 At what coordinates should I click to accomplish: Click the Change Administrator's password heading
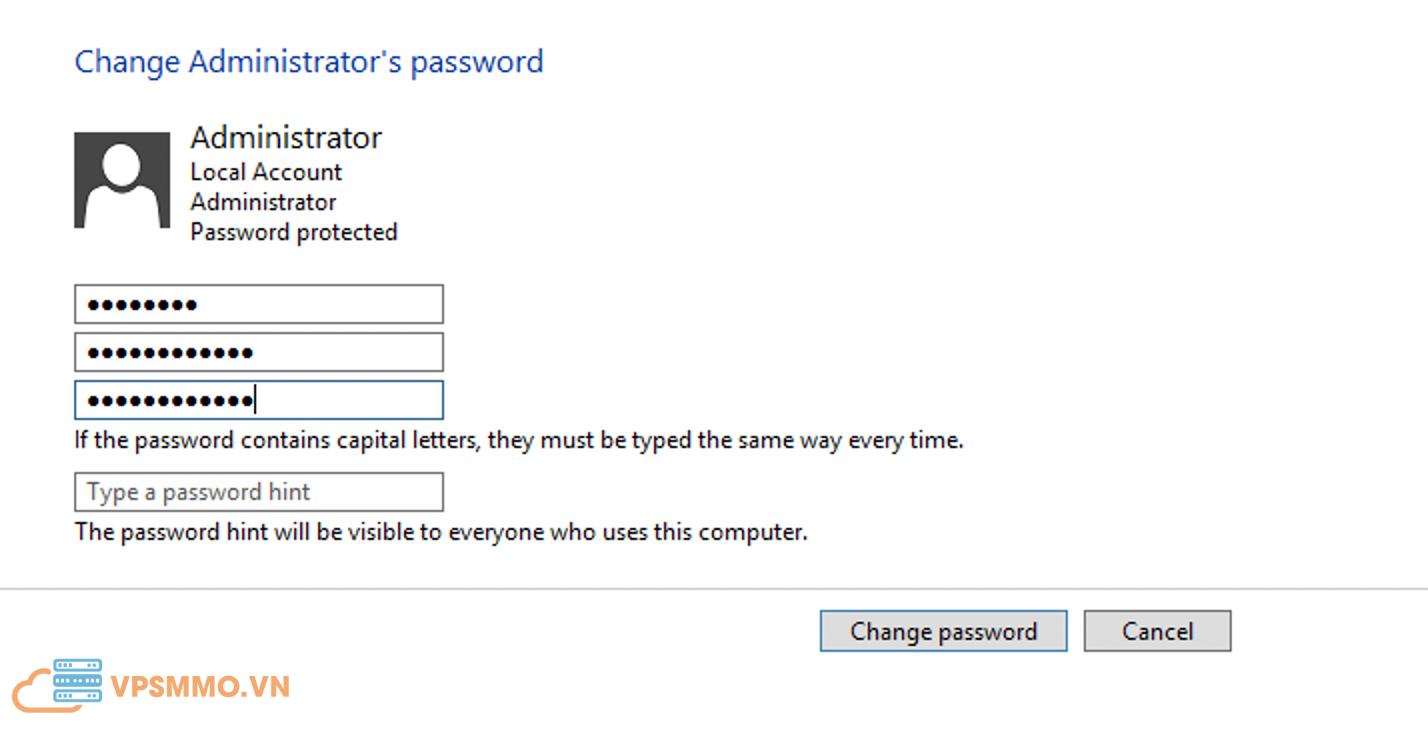(x=308, y=62)
